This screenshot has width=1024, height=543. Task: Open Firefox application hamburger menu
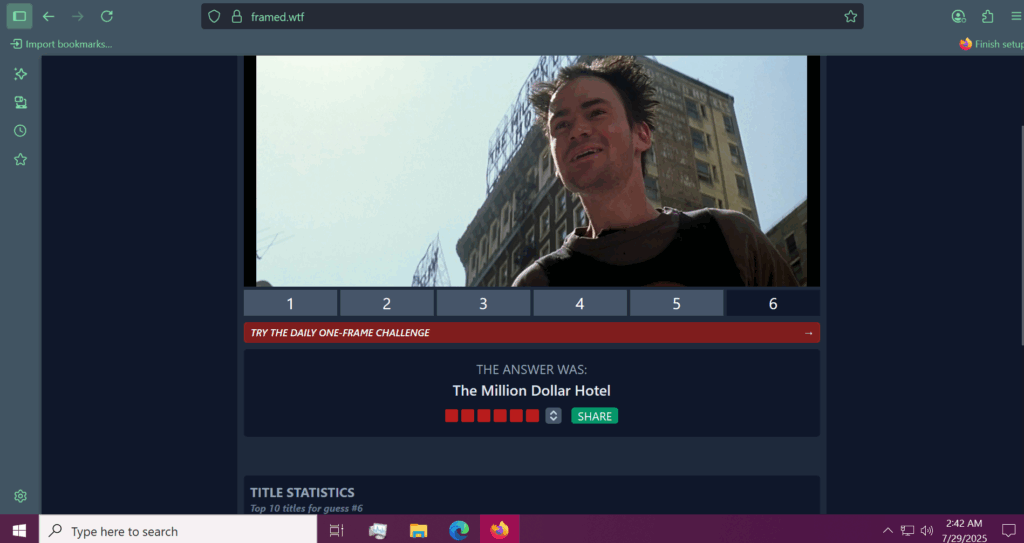[x=1016, y=16]
